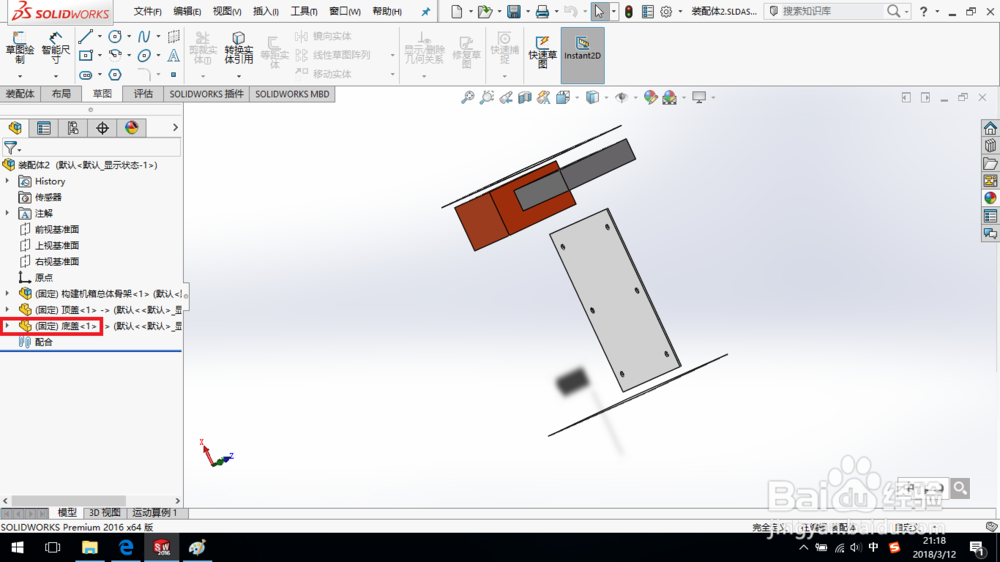Viewport: 1000px width, 562px height.
Task: Open the 文件(F) menu
Action: (147, 11)
